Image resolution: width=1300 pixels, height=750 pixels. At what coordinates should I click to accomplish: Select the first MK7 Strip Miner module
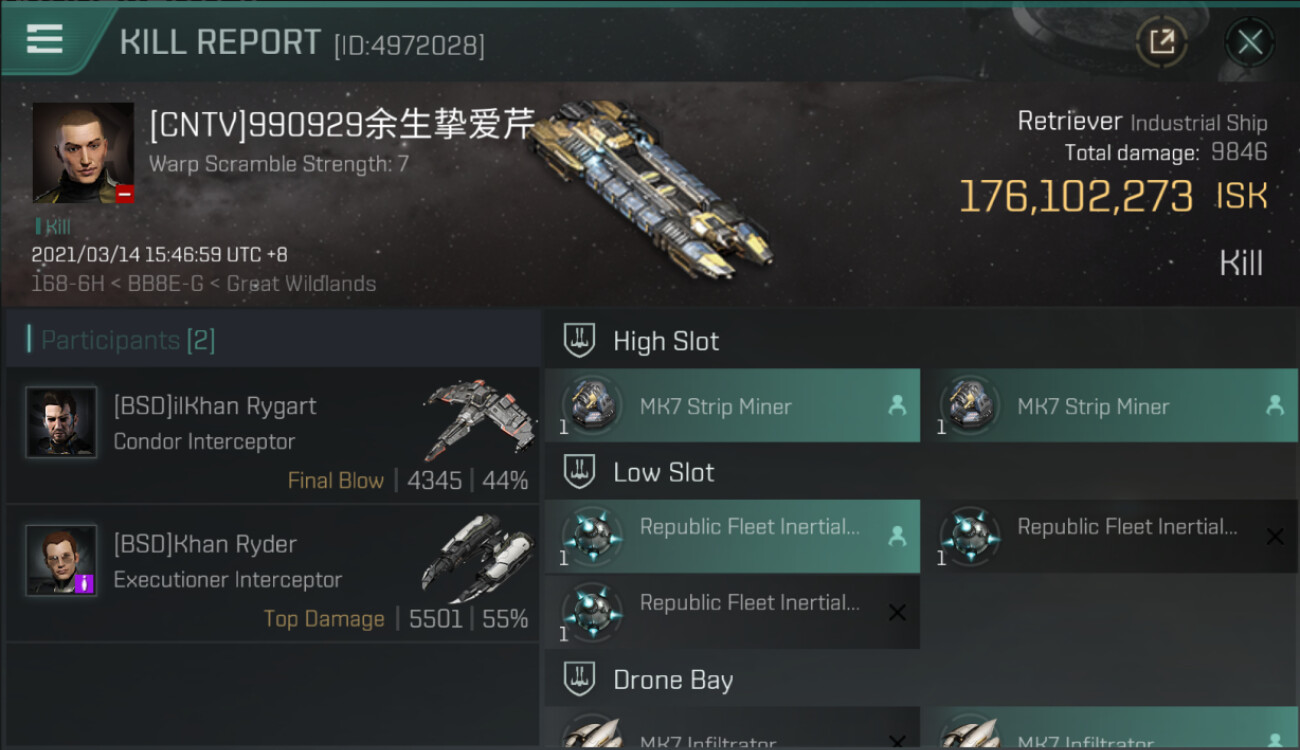point(732,406)
